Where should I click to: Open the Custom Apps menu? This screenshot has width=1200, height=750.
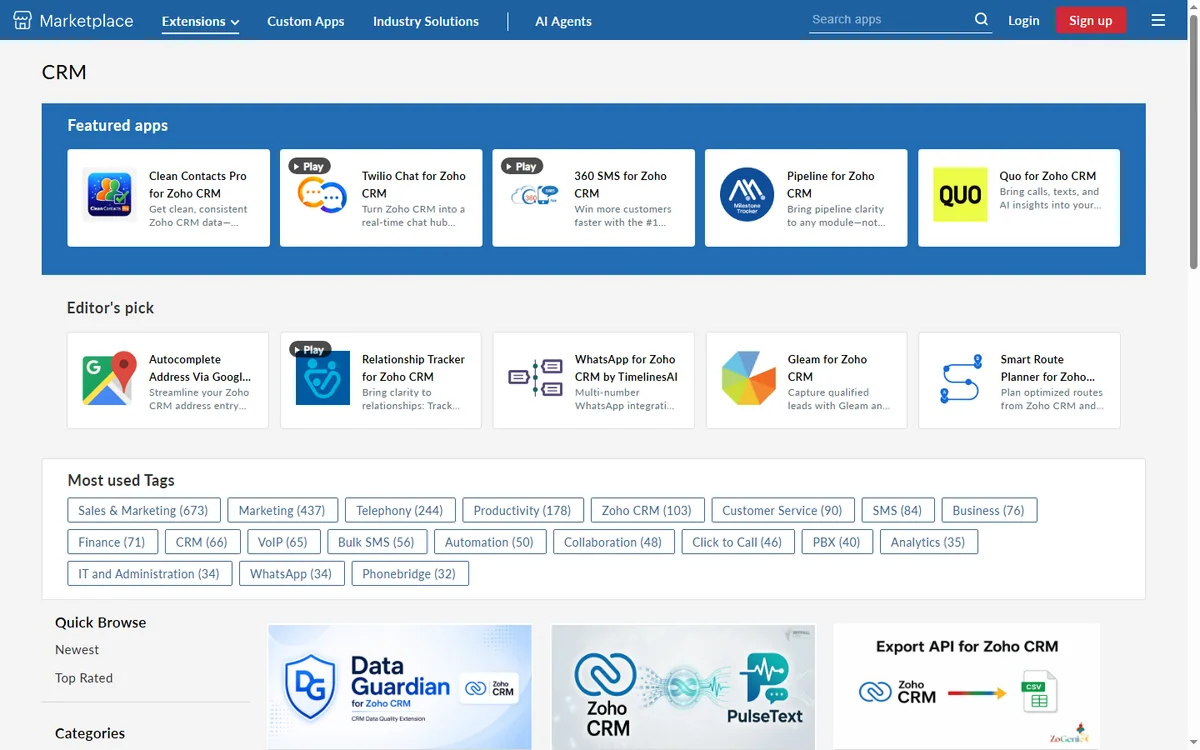coord(306,21)
